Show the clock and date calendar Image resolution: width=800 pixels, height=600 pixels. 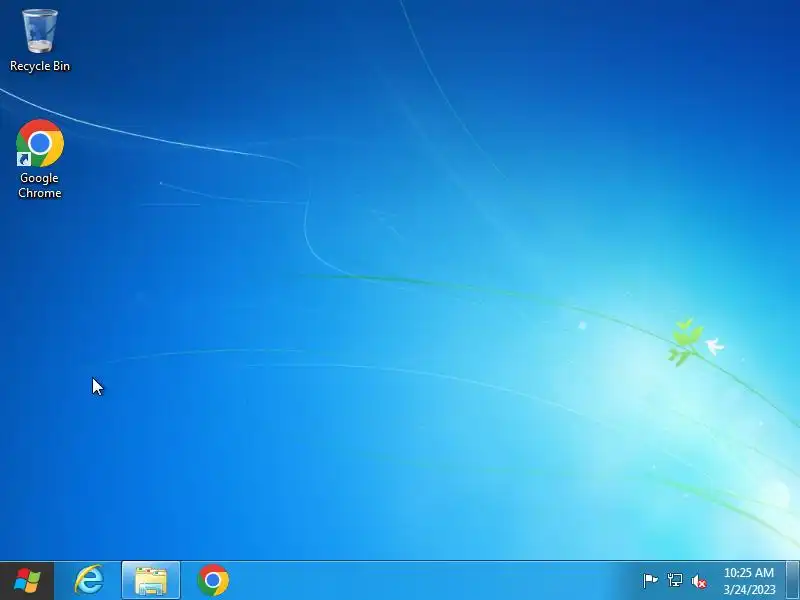pos(749,581)
